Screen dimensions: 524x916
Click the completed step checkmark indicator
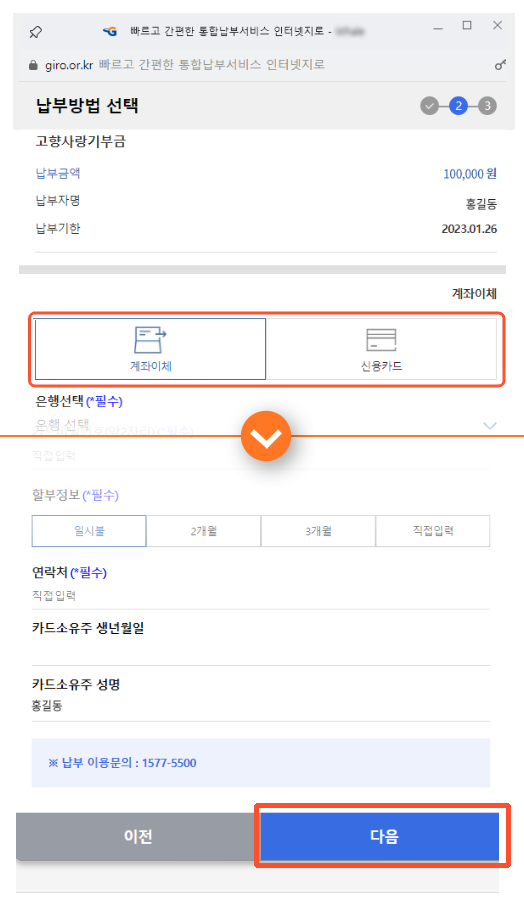(429, 106)
